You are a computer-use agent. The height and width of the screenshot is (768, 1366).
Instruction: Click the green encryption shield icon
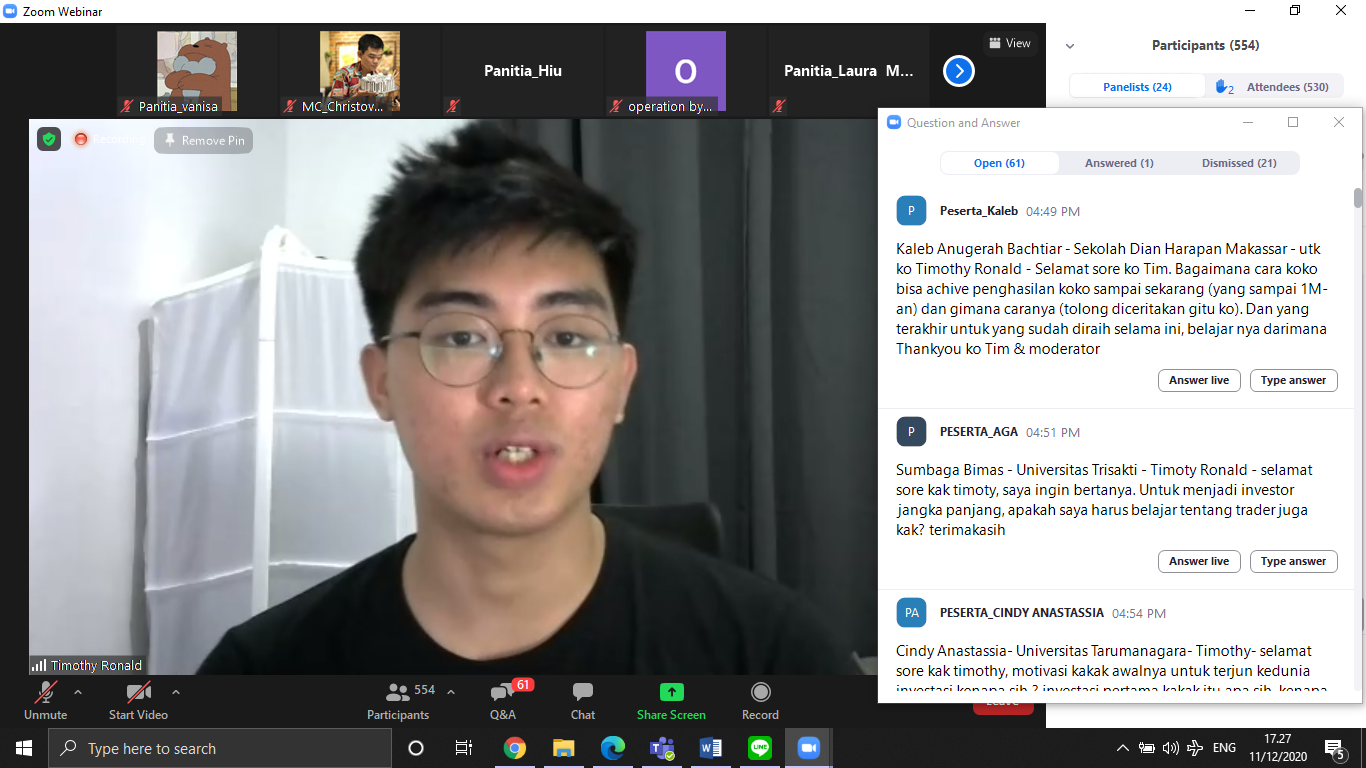(x=49, y=139)
